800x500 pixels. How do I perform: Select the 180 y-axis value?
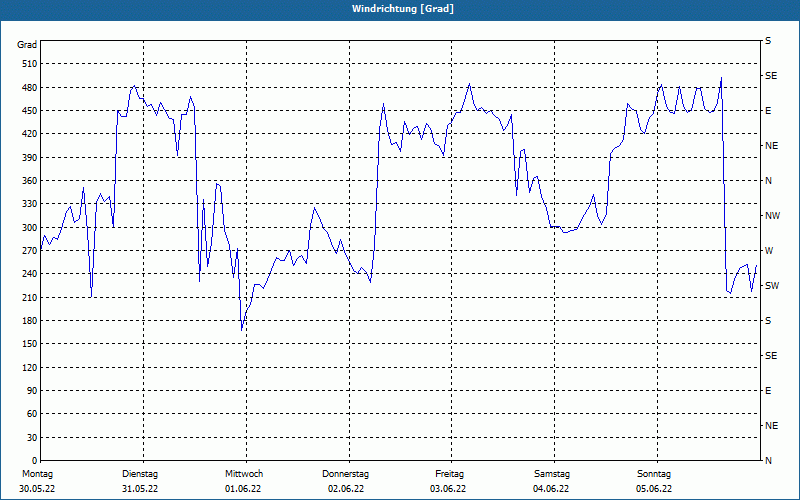click(x=30, y=321)
